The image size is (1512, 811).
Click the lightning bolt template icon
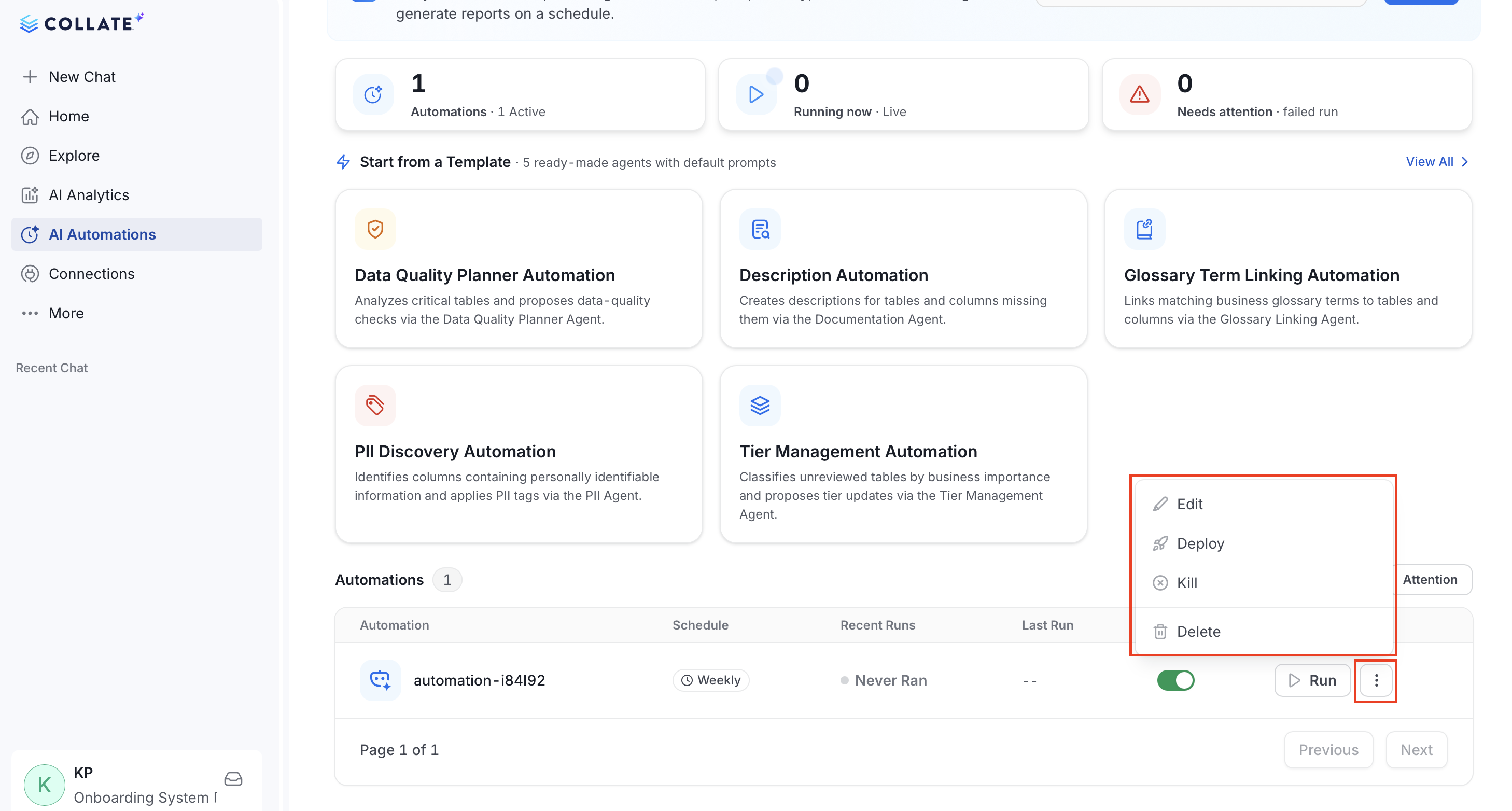(x=343, y=162)
